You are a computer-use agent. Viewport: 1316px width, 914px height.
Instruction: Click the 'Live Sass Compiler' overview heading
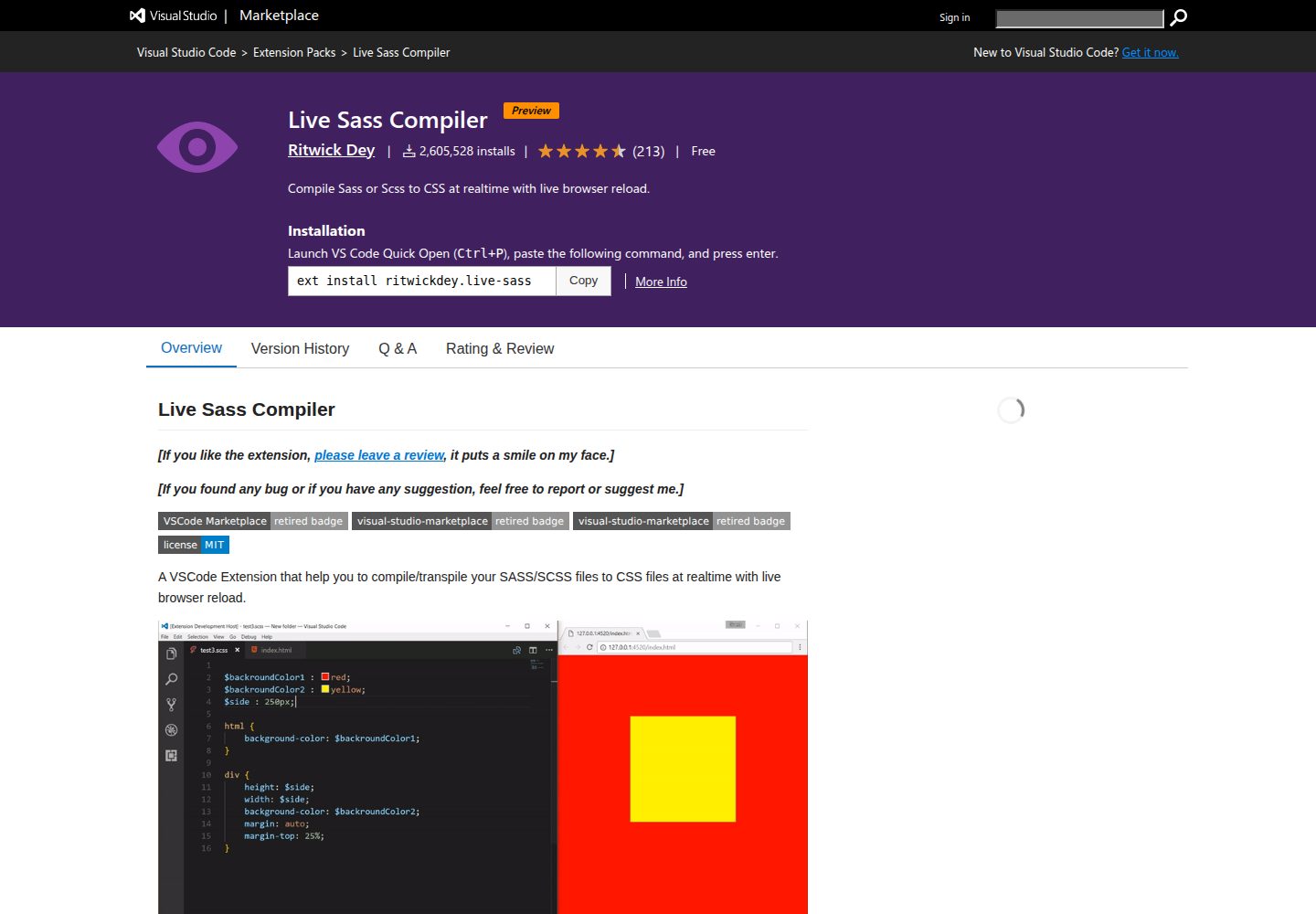247,409
